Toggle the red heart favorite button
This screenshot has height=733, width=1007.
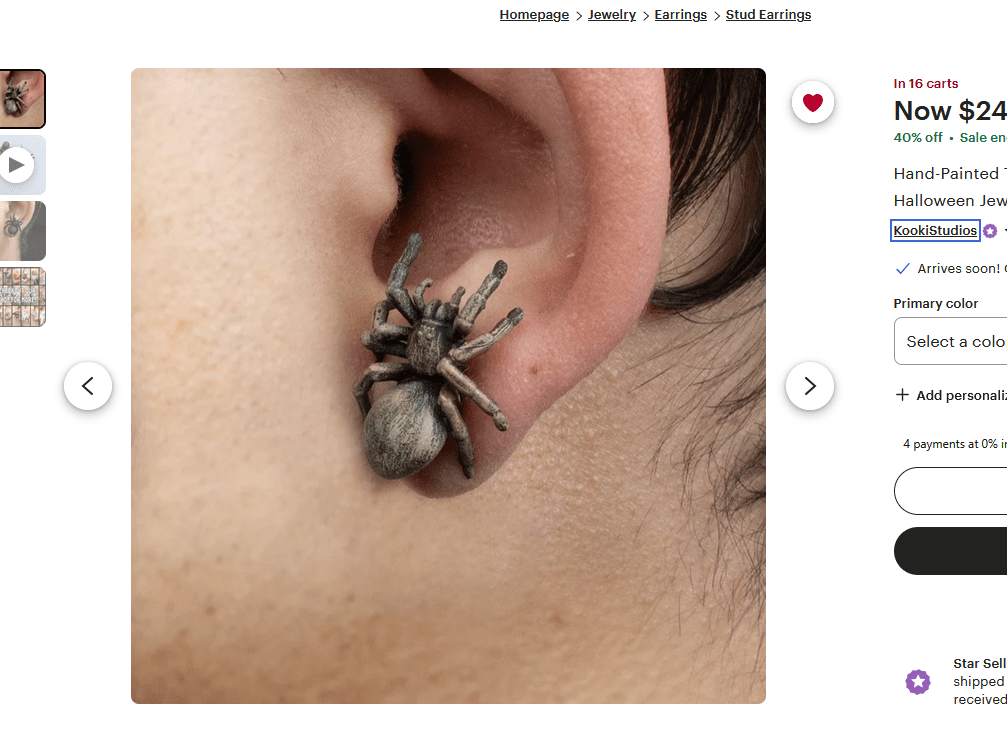[812, 102]
